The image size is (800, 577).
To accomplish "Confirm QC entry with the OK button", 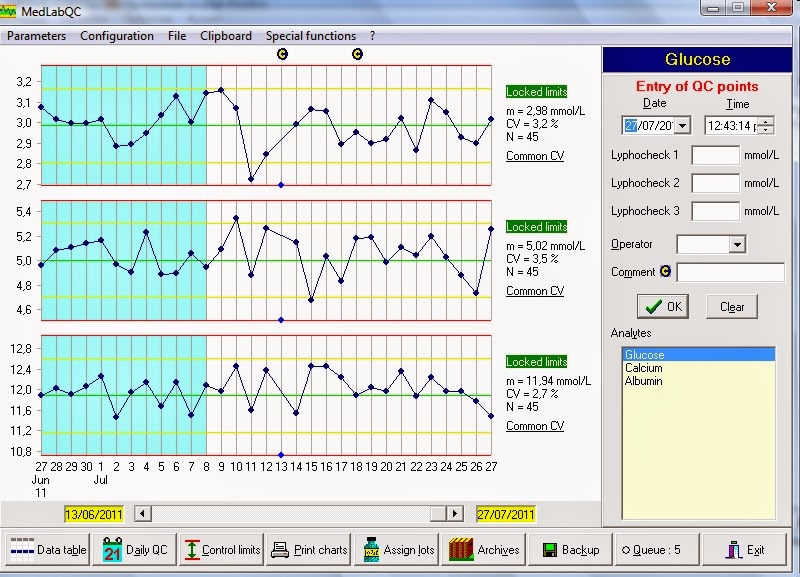I will coord(664,307).
